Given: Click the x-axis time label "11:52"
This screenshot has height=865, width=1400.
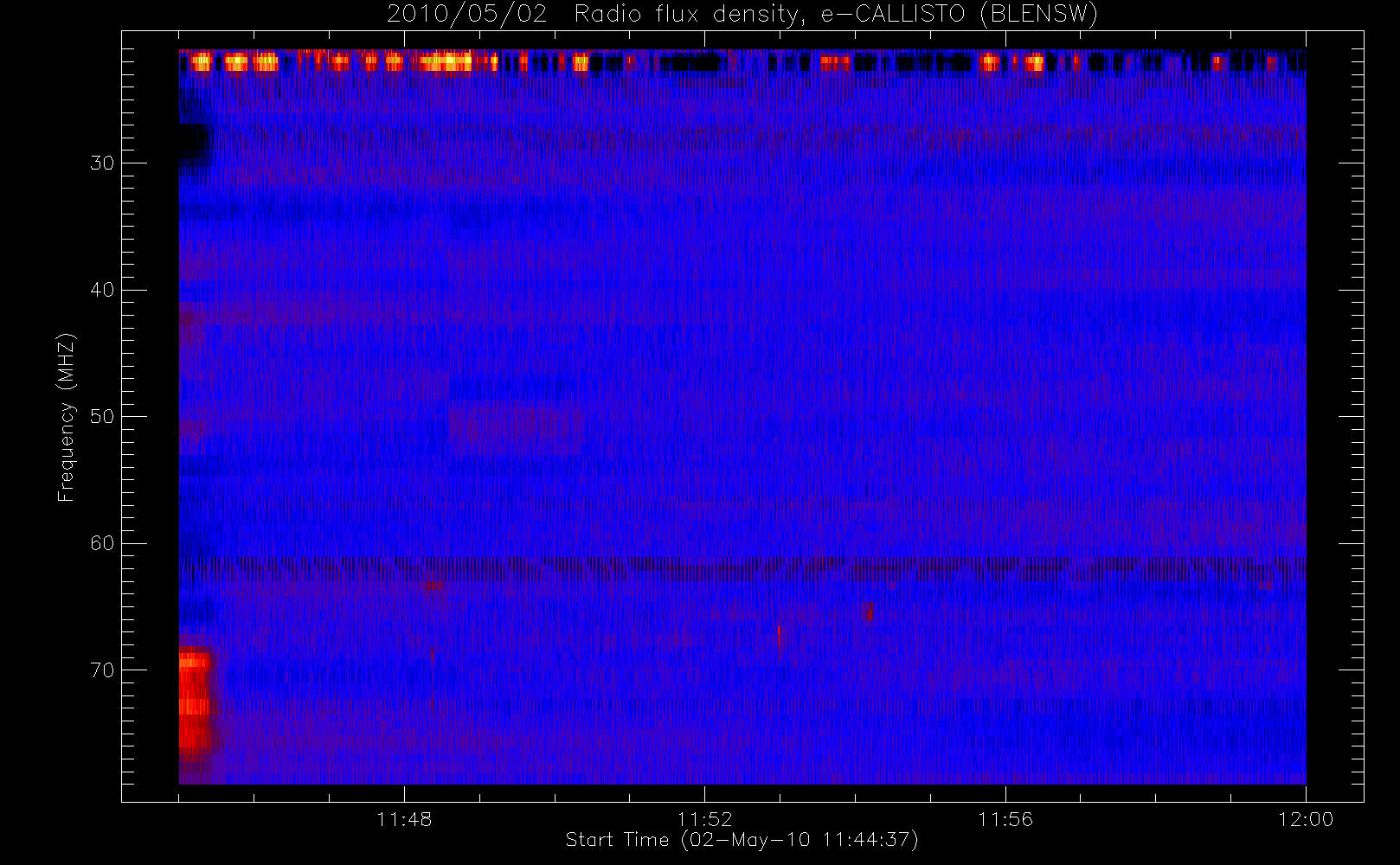Looking at the screenshot, I should (x=704, y=819).
